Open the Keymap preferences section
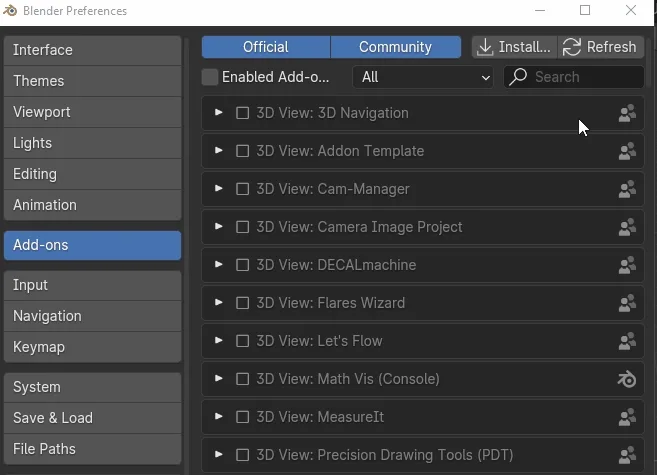This screenshot has width=657, height=475. click(92, 347)
